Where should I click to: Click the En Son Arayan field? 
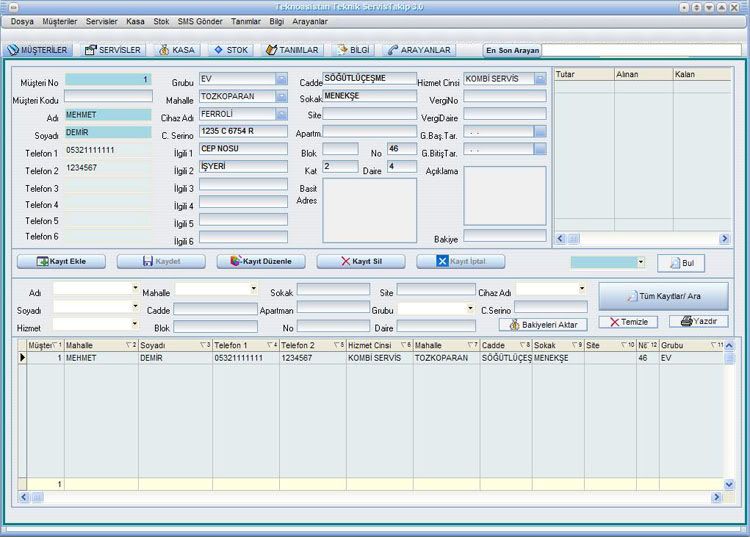coord(641,50)
